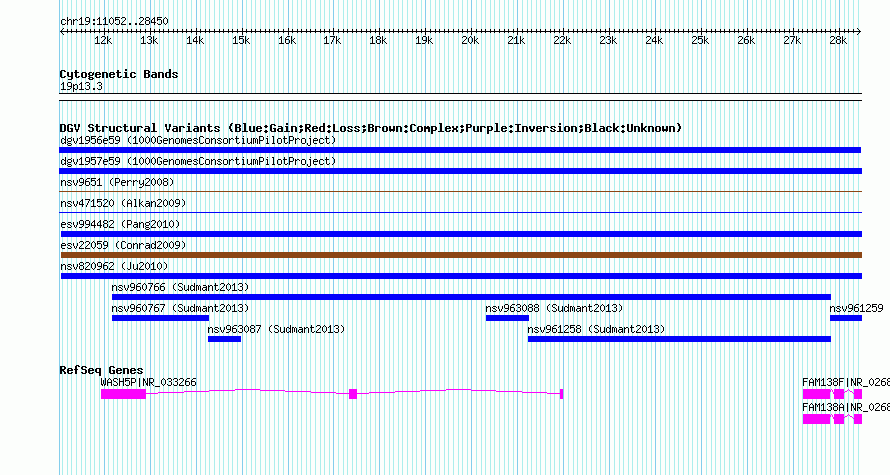Click the FAM138A large exon block
This screenshot has width=890, height=475.
[x=816, y=419]
